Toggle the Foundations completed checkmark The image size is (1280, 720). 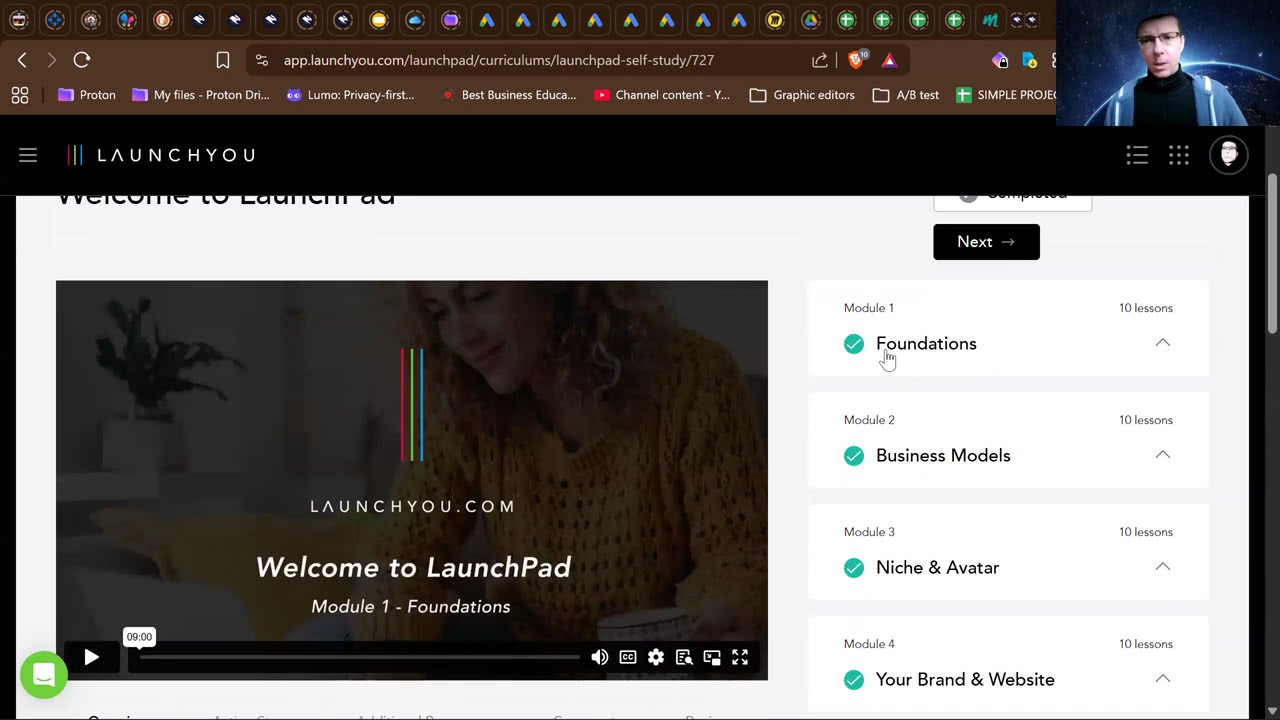[x=854, y=344]
